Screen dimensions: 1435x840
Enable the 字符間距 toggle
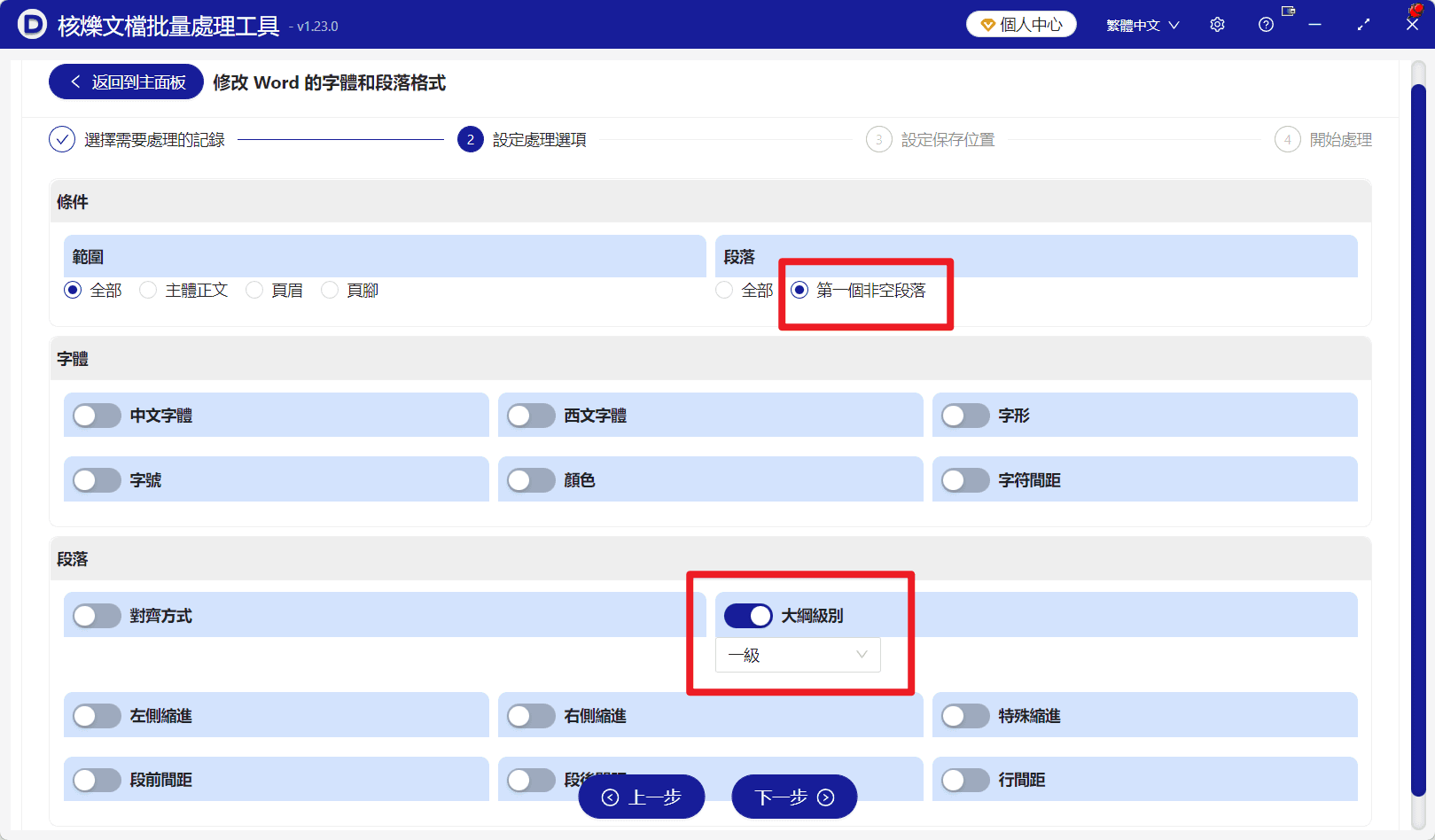point(965,480)
